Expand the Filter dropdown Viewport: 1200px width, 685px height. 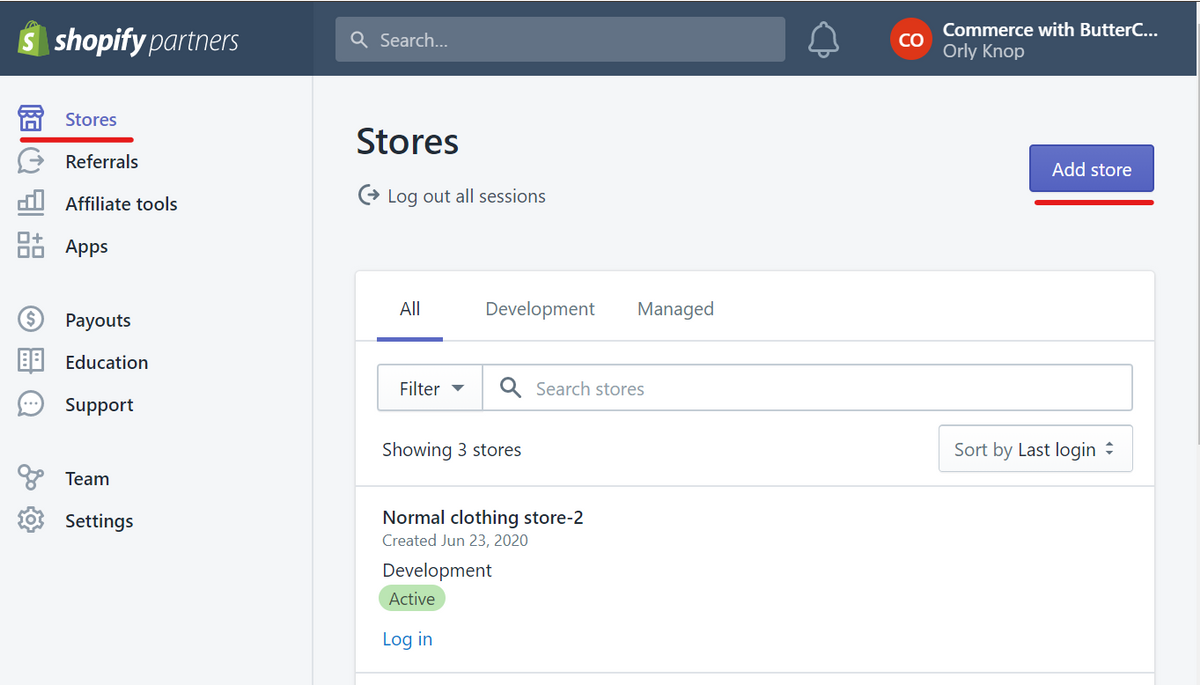click(x=430, y=388)
